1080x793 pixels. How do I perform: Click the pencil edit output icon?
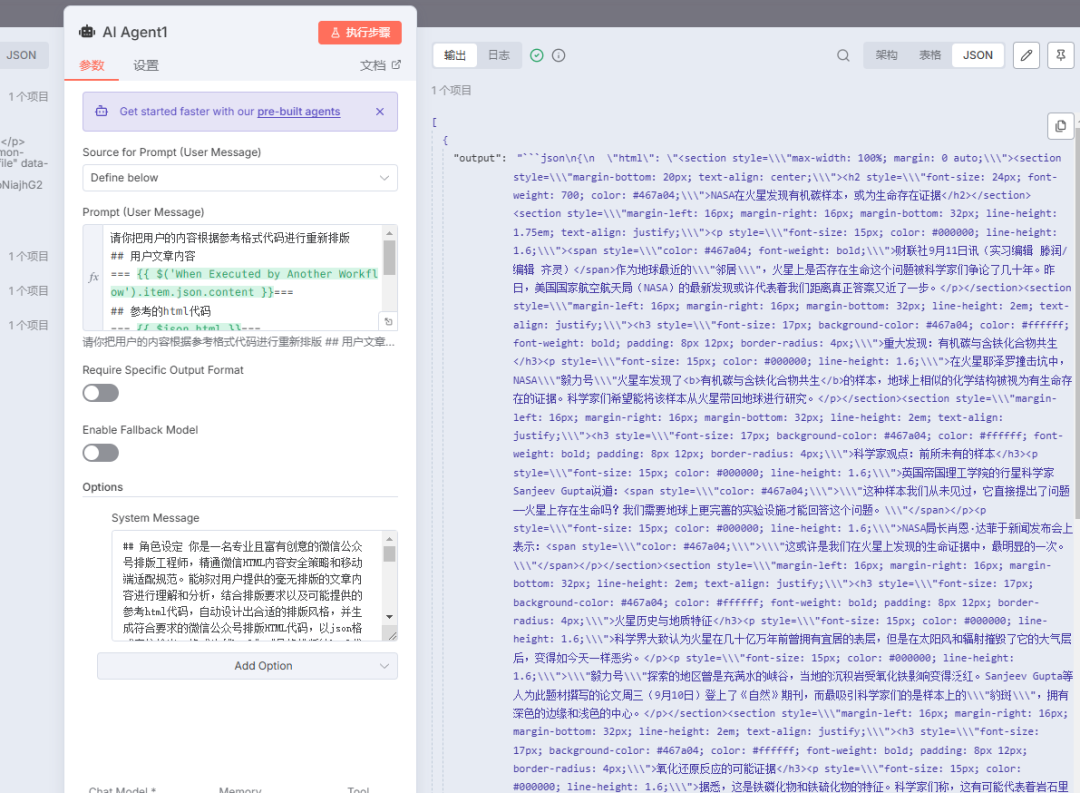pyautogui.click(x=1026, y=55)
